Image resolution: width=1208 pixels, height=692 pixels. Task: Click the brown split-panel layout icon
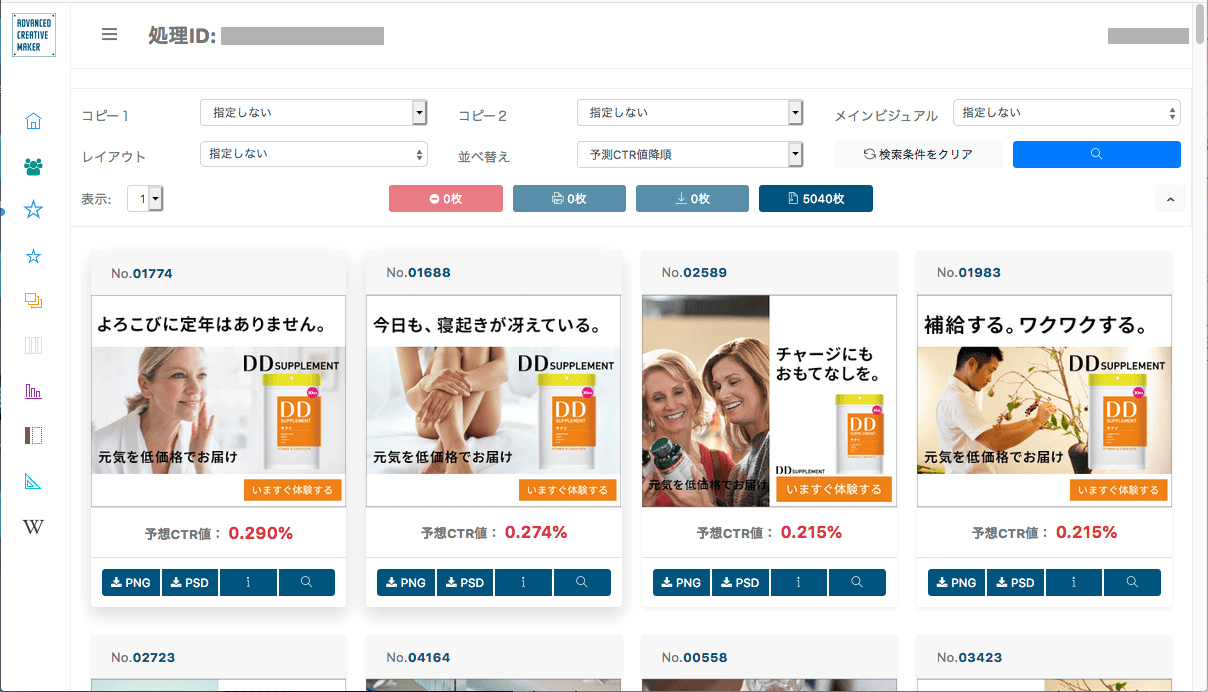pyautogui.click(x=33, y=435)
